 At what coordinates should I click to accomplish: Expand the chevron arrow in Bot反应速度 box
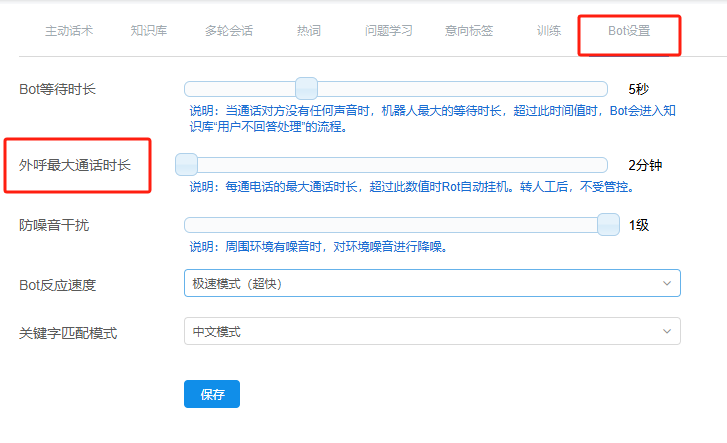tap(667, 284)
